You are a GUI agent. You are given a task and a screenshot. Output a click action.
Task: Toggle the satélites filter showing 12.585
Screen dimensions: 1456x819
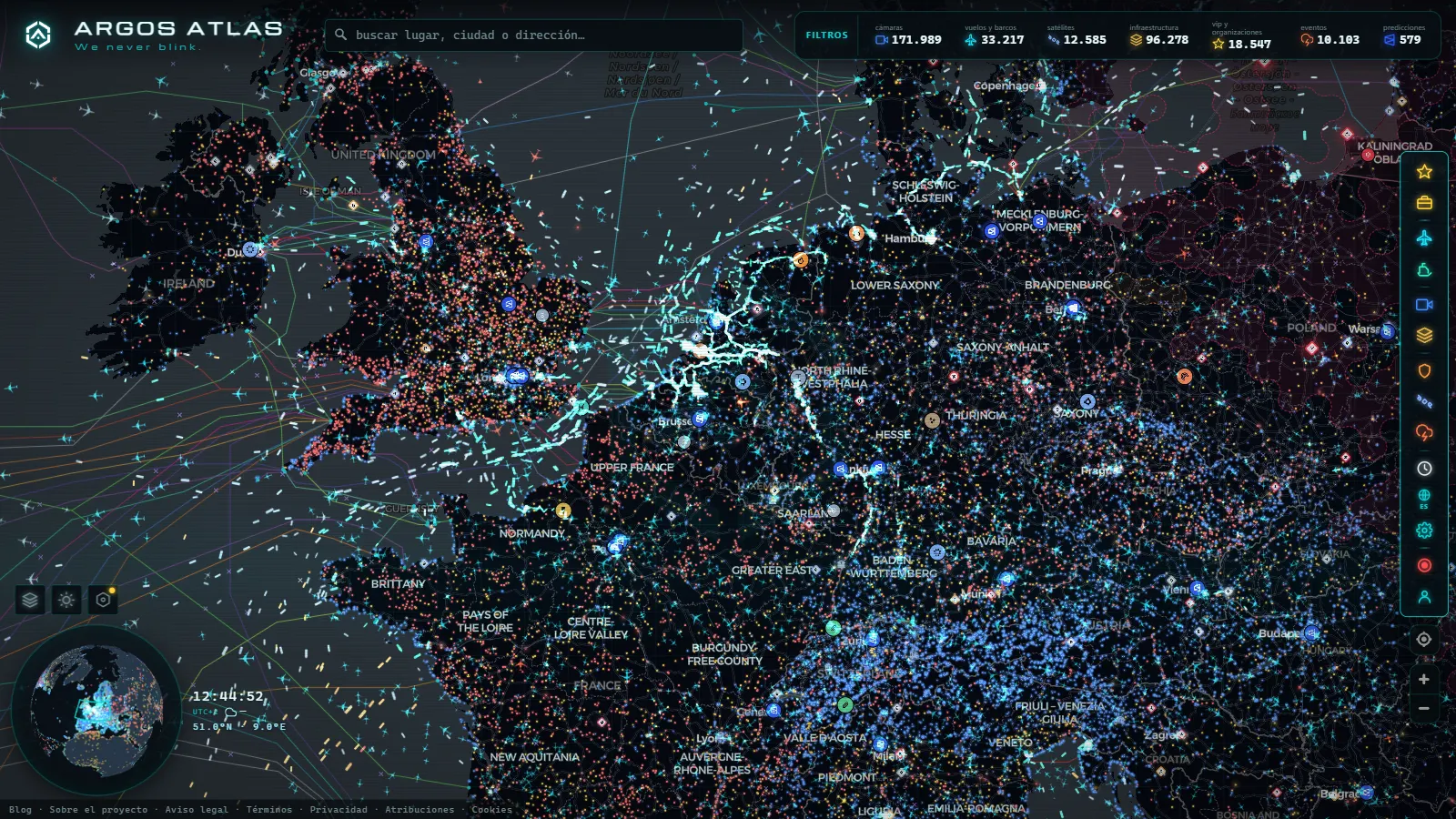click(x=1077, y=35)
